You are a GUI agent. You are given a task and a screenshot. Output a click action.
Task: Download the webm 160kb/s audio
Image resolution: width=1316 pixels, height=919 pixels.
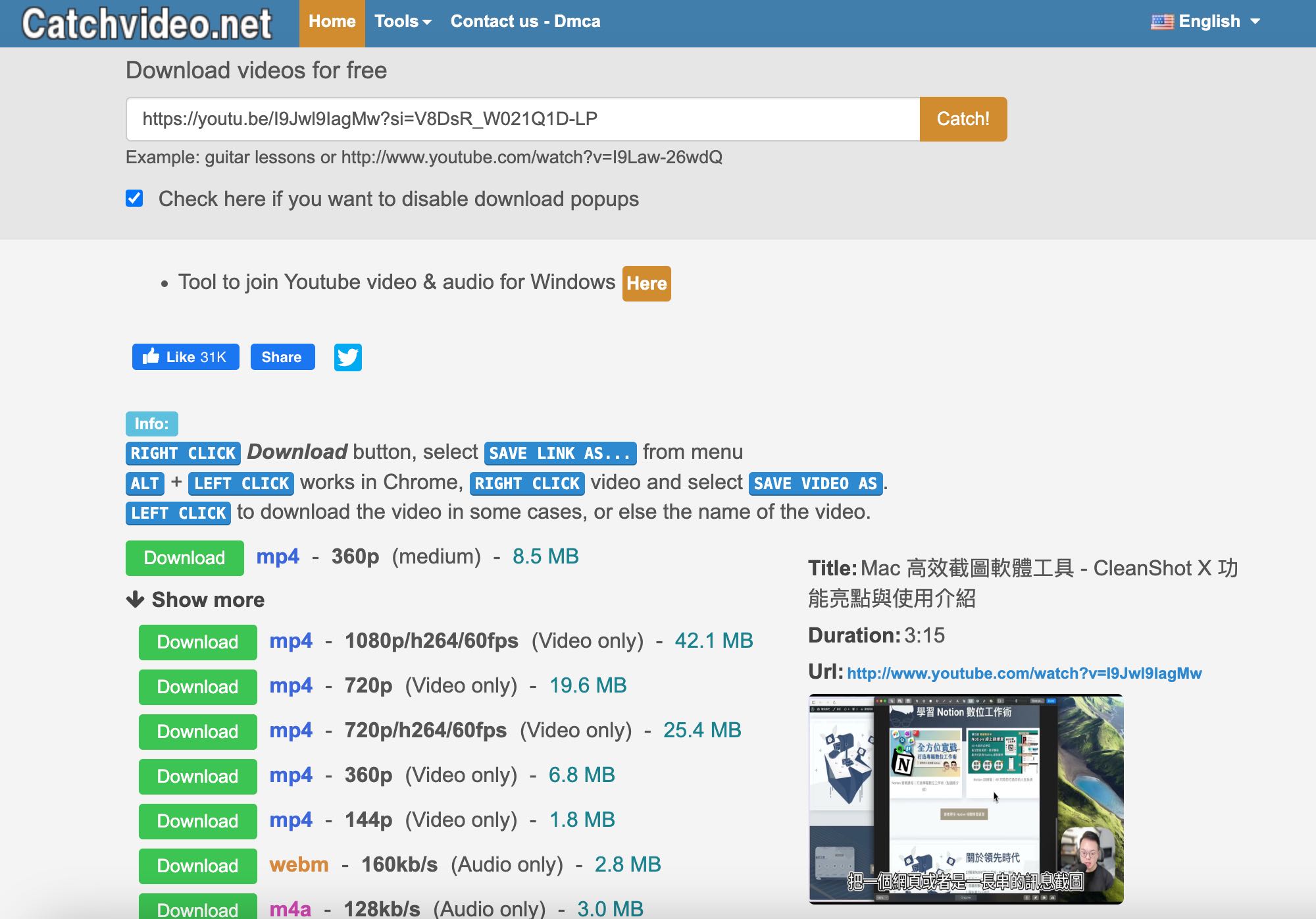pyautogui.click(x=197, y=866)
